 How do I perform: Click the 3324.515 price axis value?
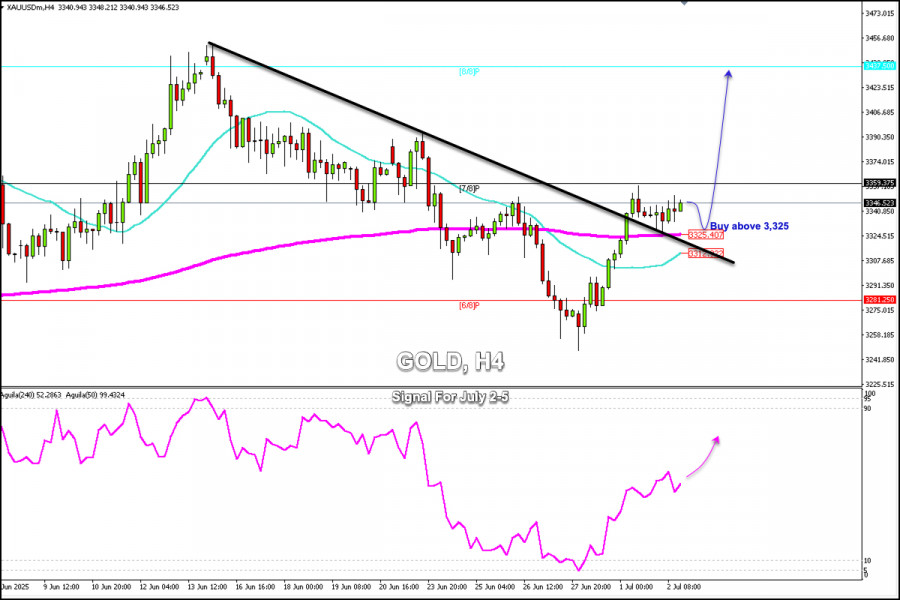880,235
